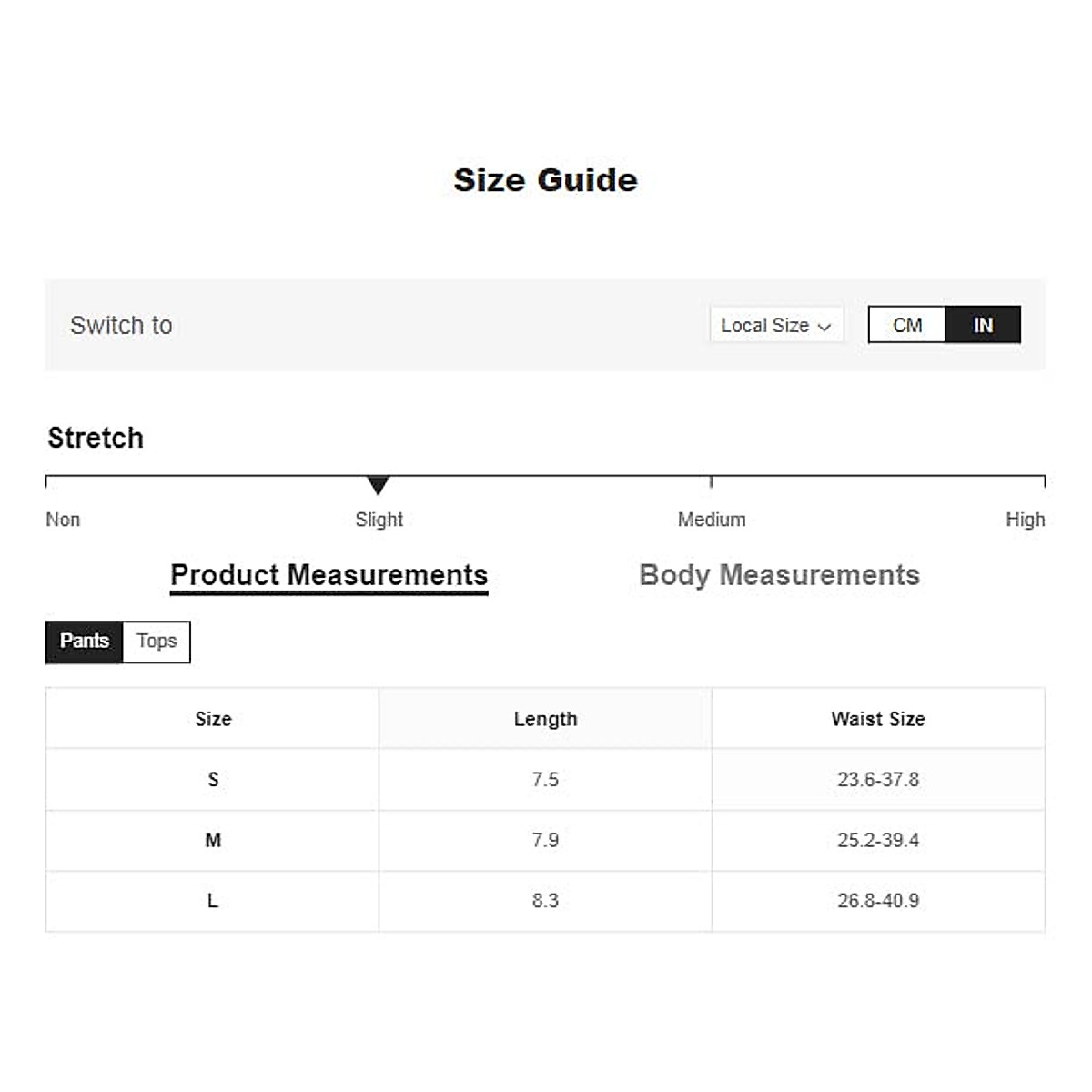This screenshot has height=1092, width=1092.
Task: Click the Local Size chevron arrow
Action: 824,327
